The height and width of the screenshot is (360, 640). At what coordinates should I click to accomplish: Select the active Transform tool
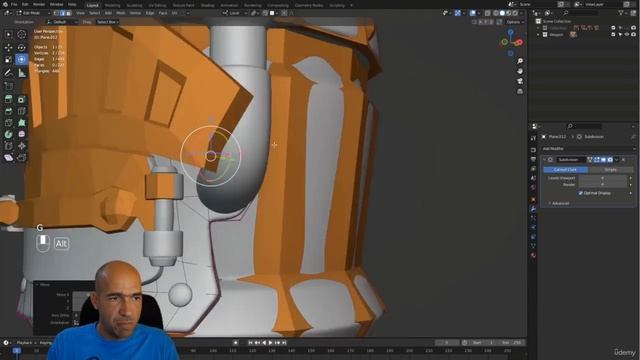22,60
